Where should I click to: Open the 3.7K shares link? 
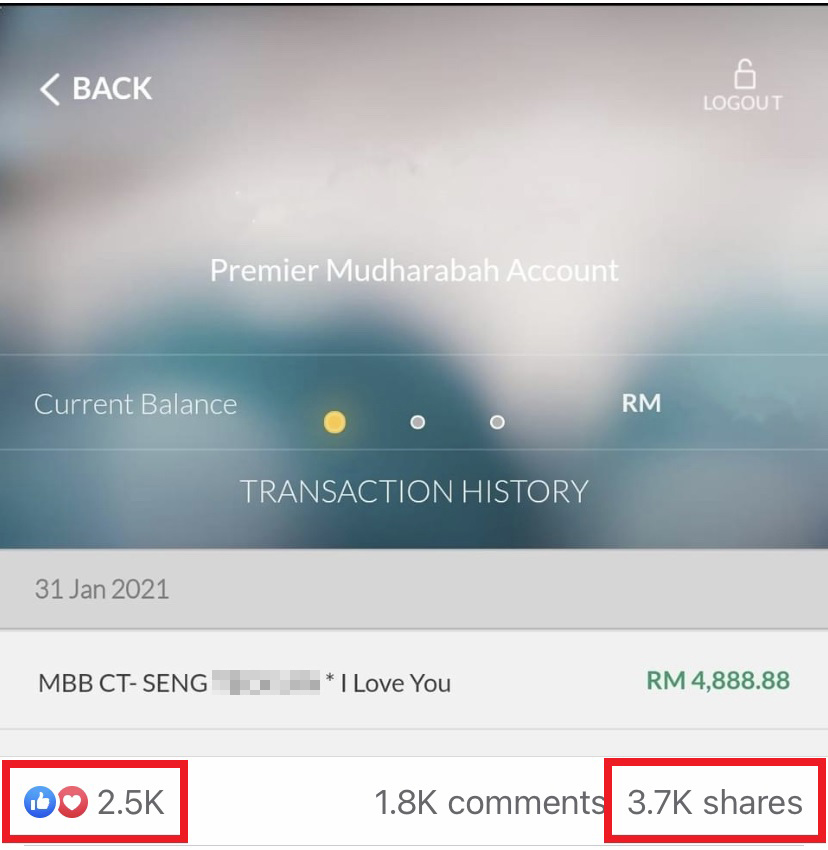pyautogui.click(x=715, y=803)
